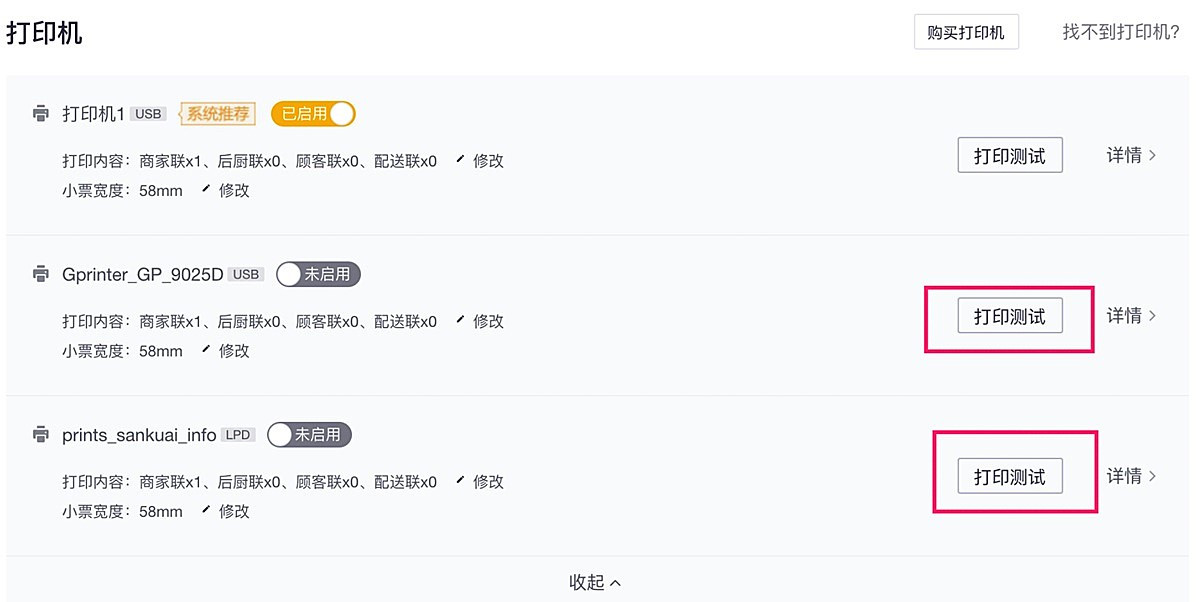Run 打印测试 for Gprinter_GP_9025D
Screen dimensions: 1200x602
(1009, 317)
